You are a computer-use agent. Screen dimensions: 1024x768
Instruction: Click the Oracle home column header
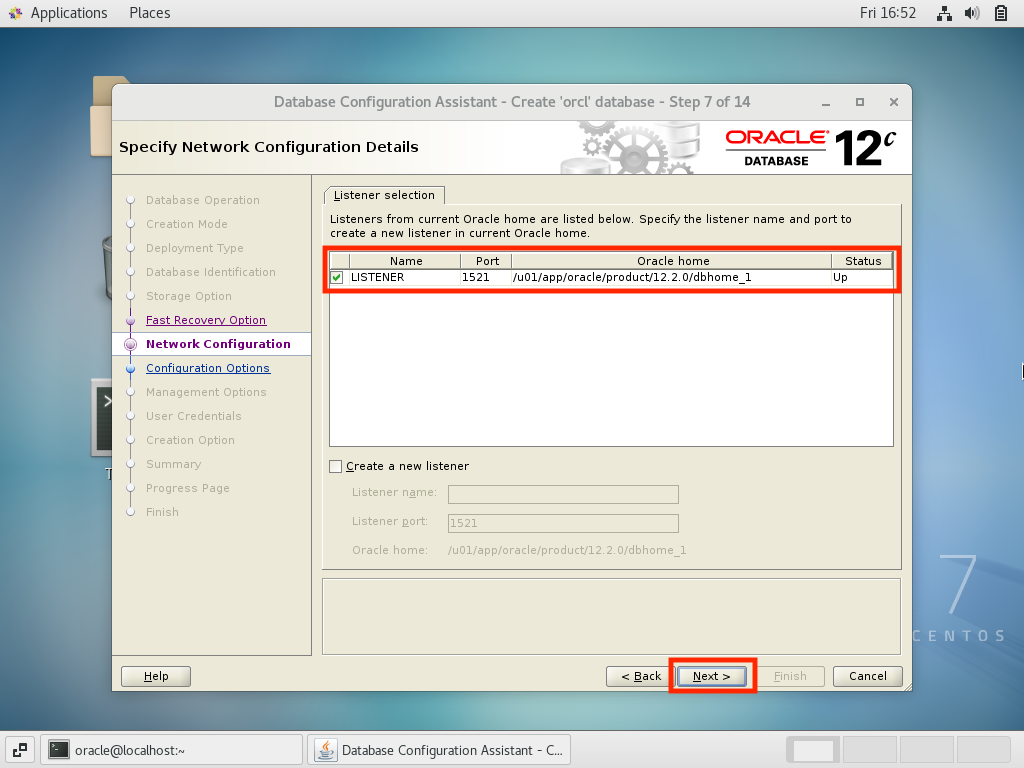click(x=673, y=261)
